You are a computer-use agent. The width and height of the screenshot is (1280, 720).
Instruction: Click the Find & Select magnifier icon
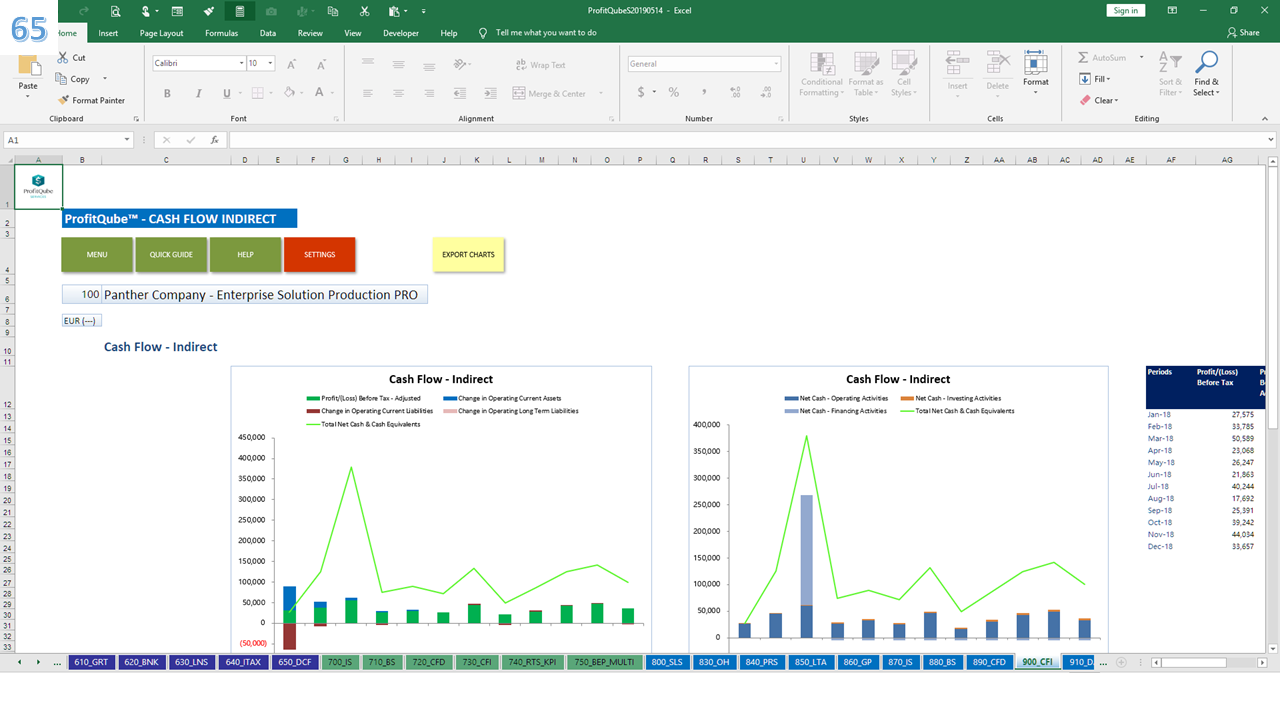coord(1207,63)
